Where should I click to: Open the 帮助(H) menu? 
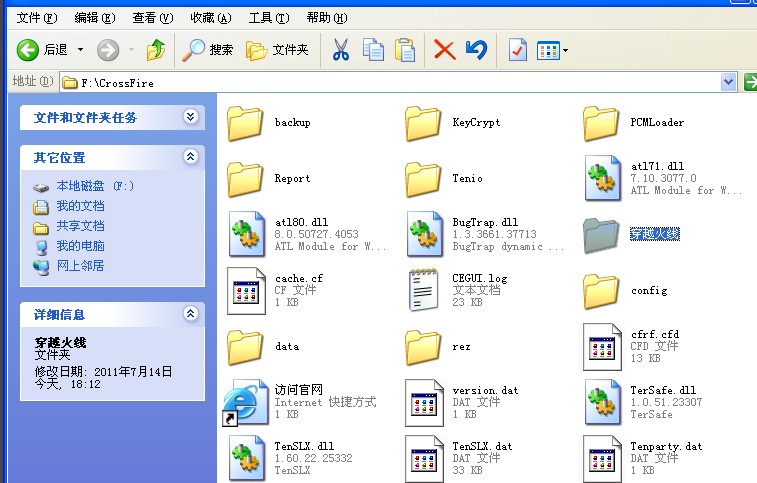(327, 18)
